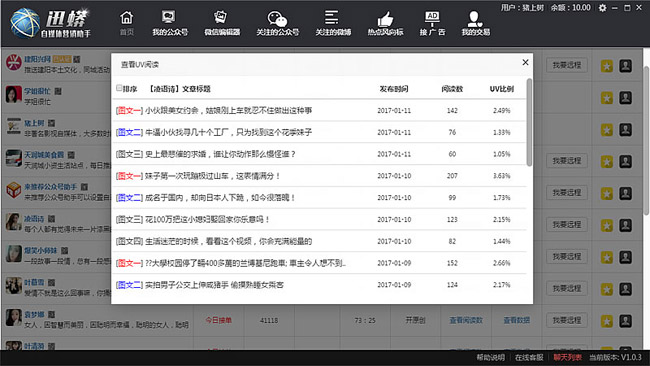This screenshot has width=650, height=366.
Task: Open the settings gear in title bar
Action: pyautogui.click(x=602, y=8)
